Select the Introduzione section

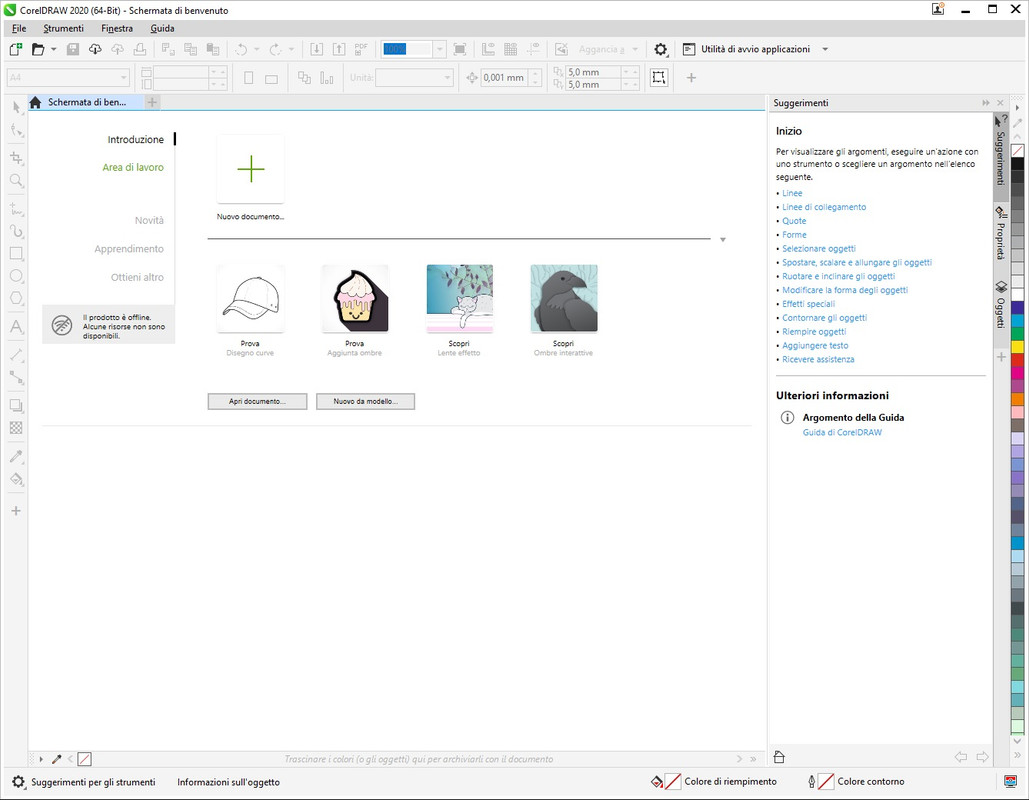[136, 139]
